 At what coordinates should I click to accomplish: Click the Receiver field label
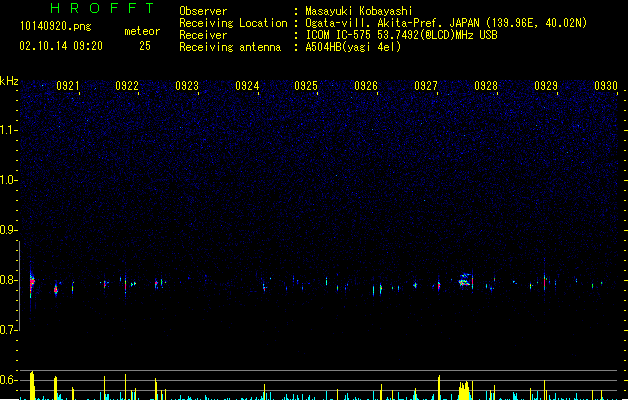coord(203,35)
